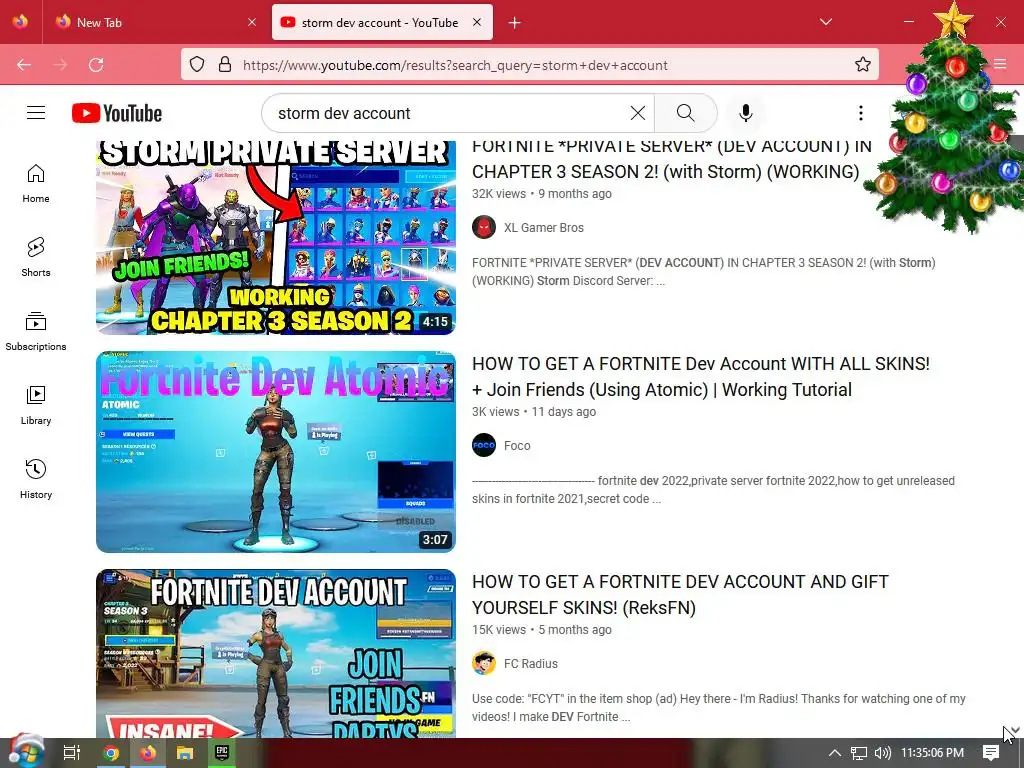Click Firefox taskbar icon
The image size is (1024, 768).
point(148,753)
